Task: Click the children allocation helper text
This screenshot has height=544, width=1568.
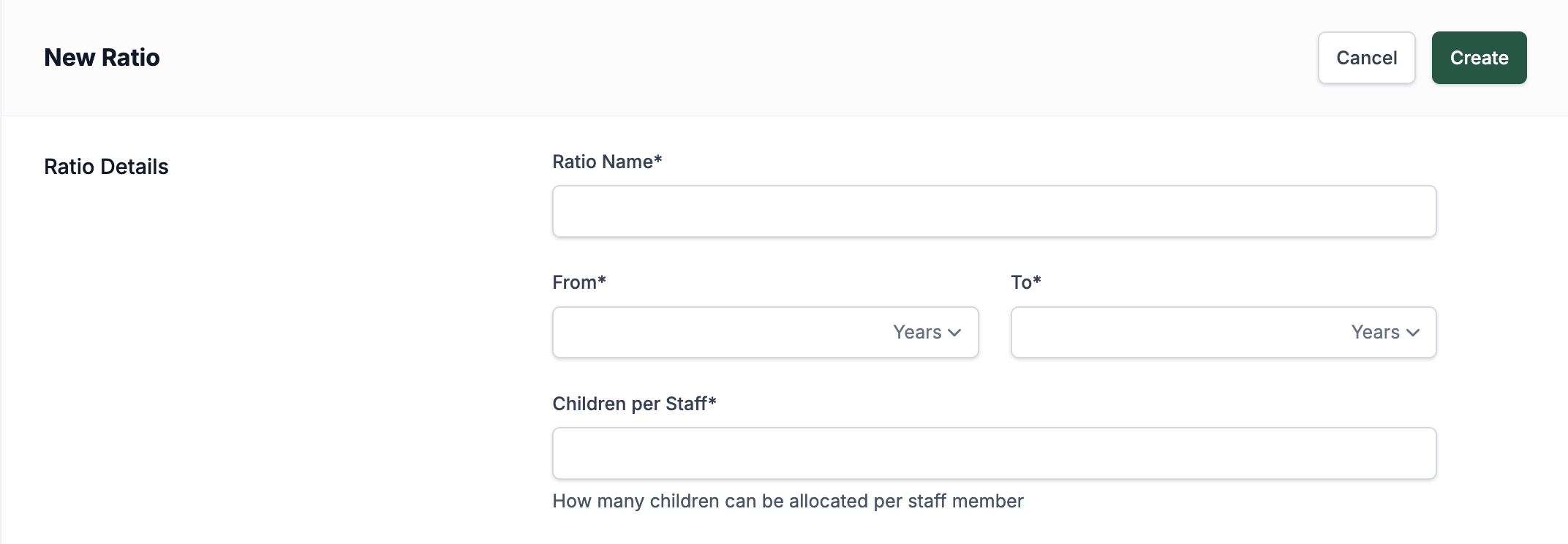Action: click(x=788, y=501)
